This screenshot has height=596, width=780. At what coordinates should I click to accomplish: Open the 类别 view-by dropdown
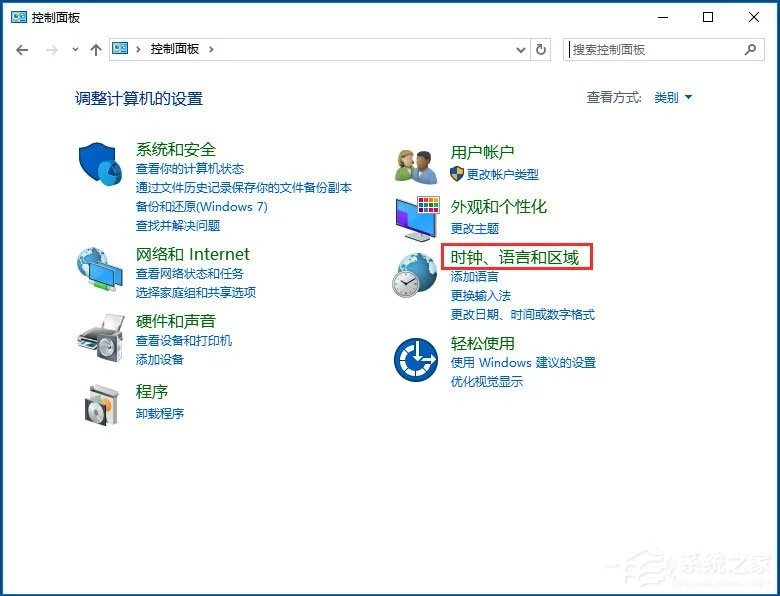[x=673, y=98]
